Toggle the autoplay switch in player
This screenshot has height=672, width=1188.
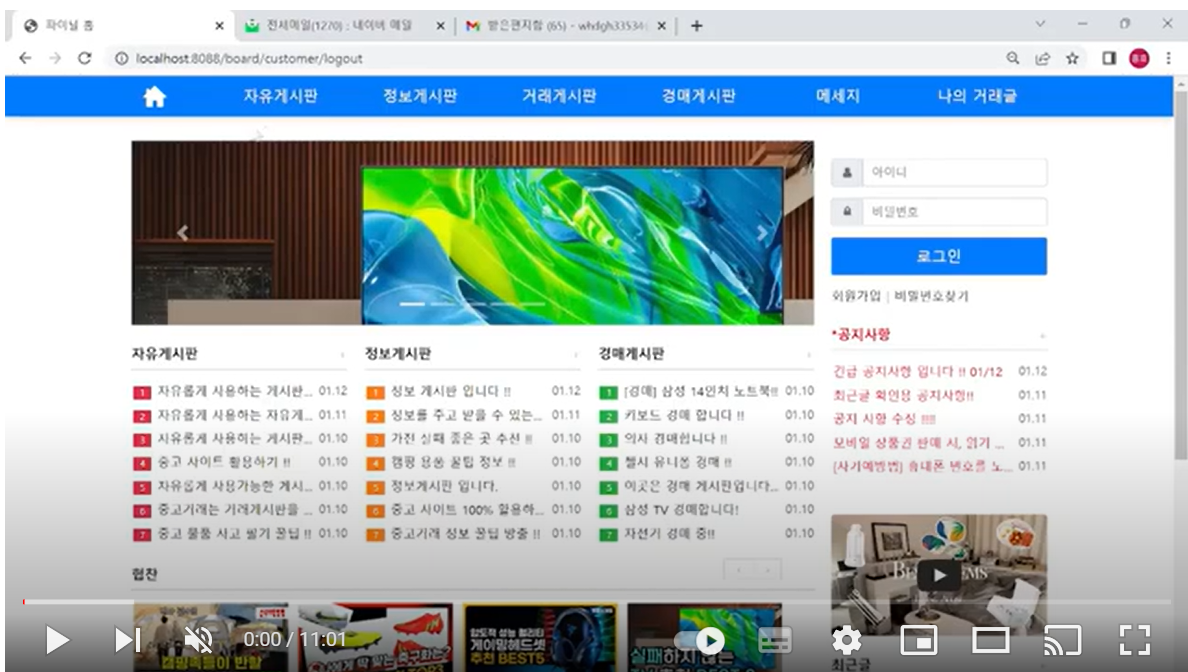click(x=701, y=641)
